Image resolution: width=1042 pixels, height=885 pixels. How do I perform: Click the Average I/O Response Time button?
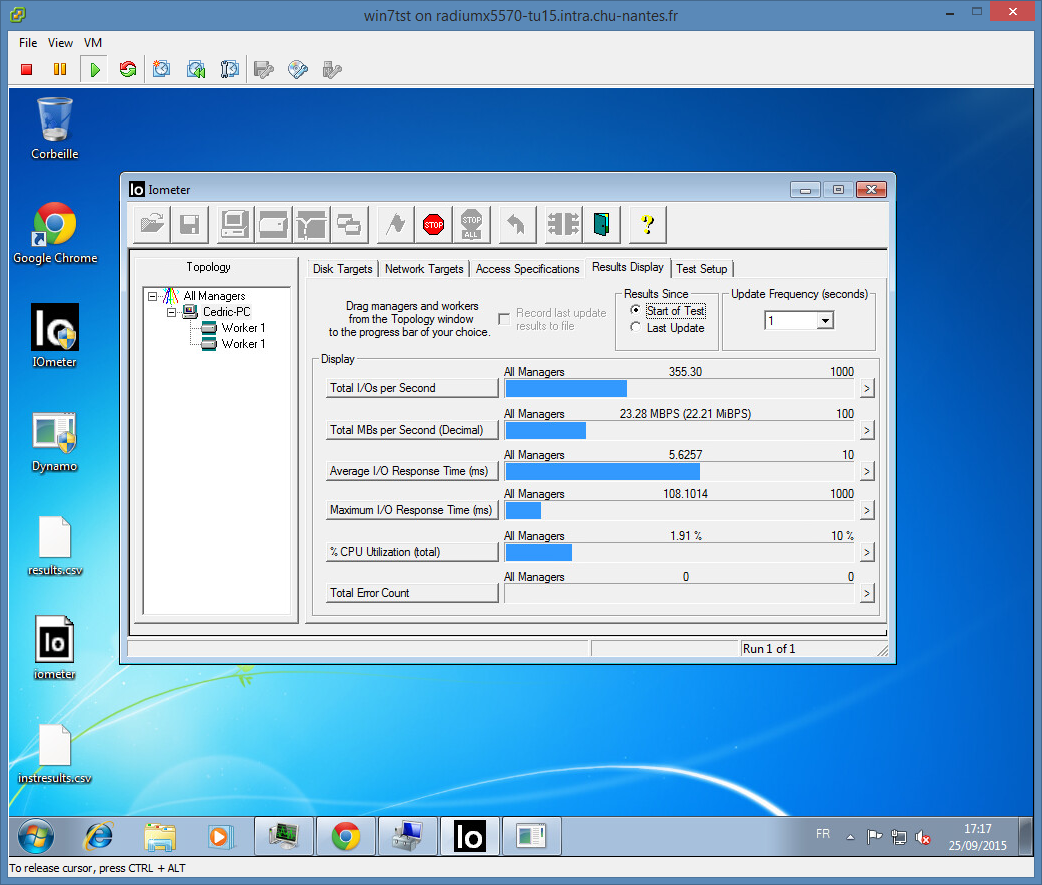pos(411,471)
